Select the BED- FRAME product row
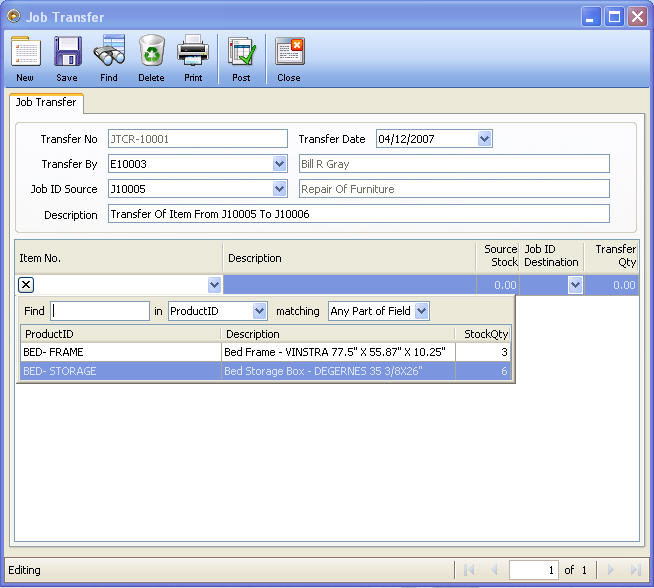654x588 pixels. pyautogui.click(x=266, y=352)
